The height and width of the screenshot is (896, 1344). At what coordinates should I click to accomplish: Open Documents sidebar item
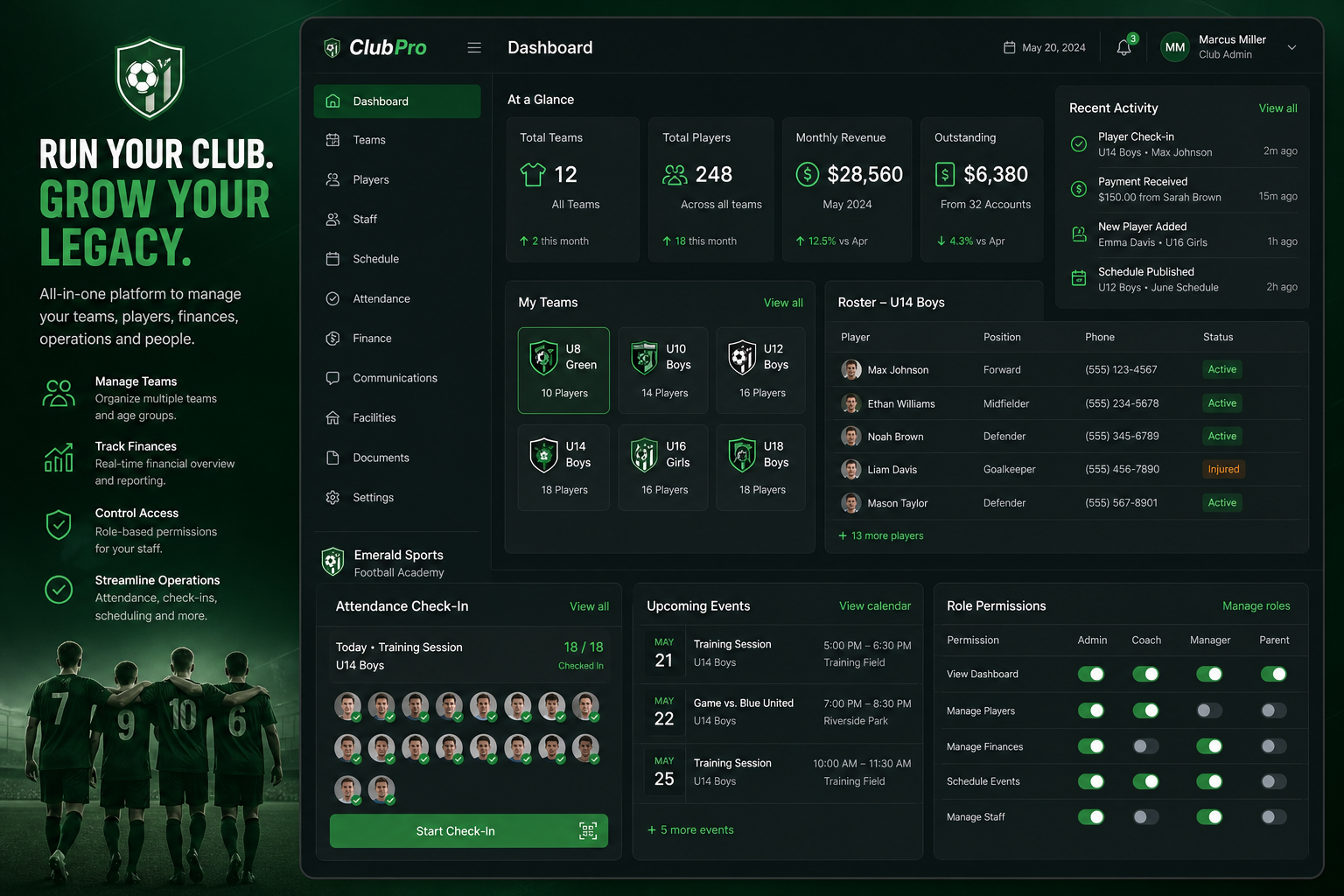point(397,458)
